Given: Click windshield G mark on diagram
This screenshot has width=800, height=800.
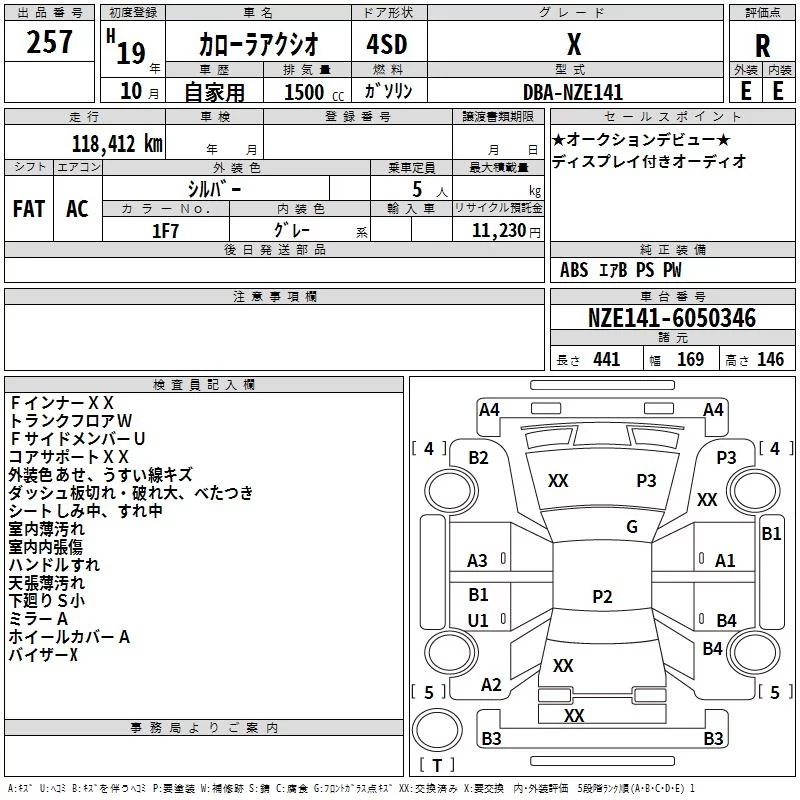Looking at the screenshot, I should click(632, 527).
